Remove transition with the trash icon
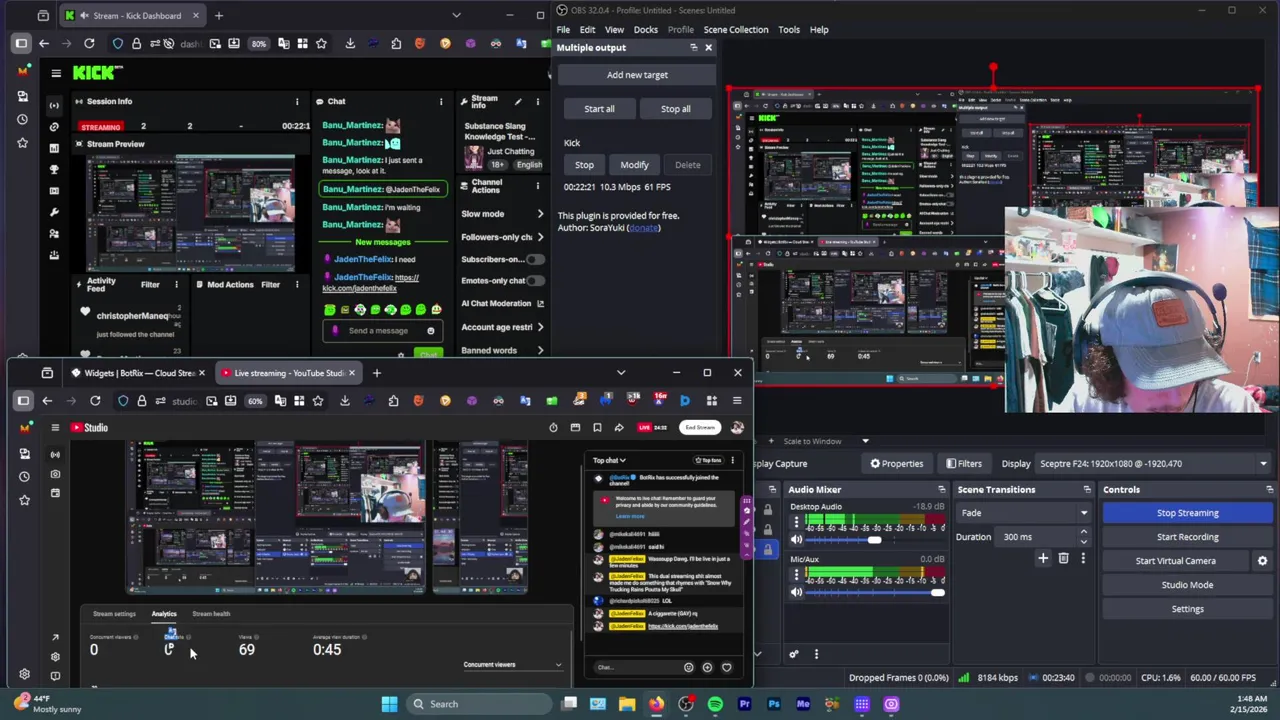 pos(1063,558)
